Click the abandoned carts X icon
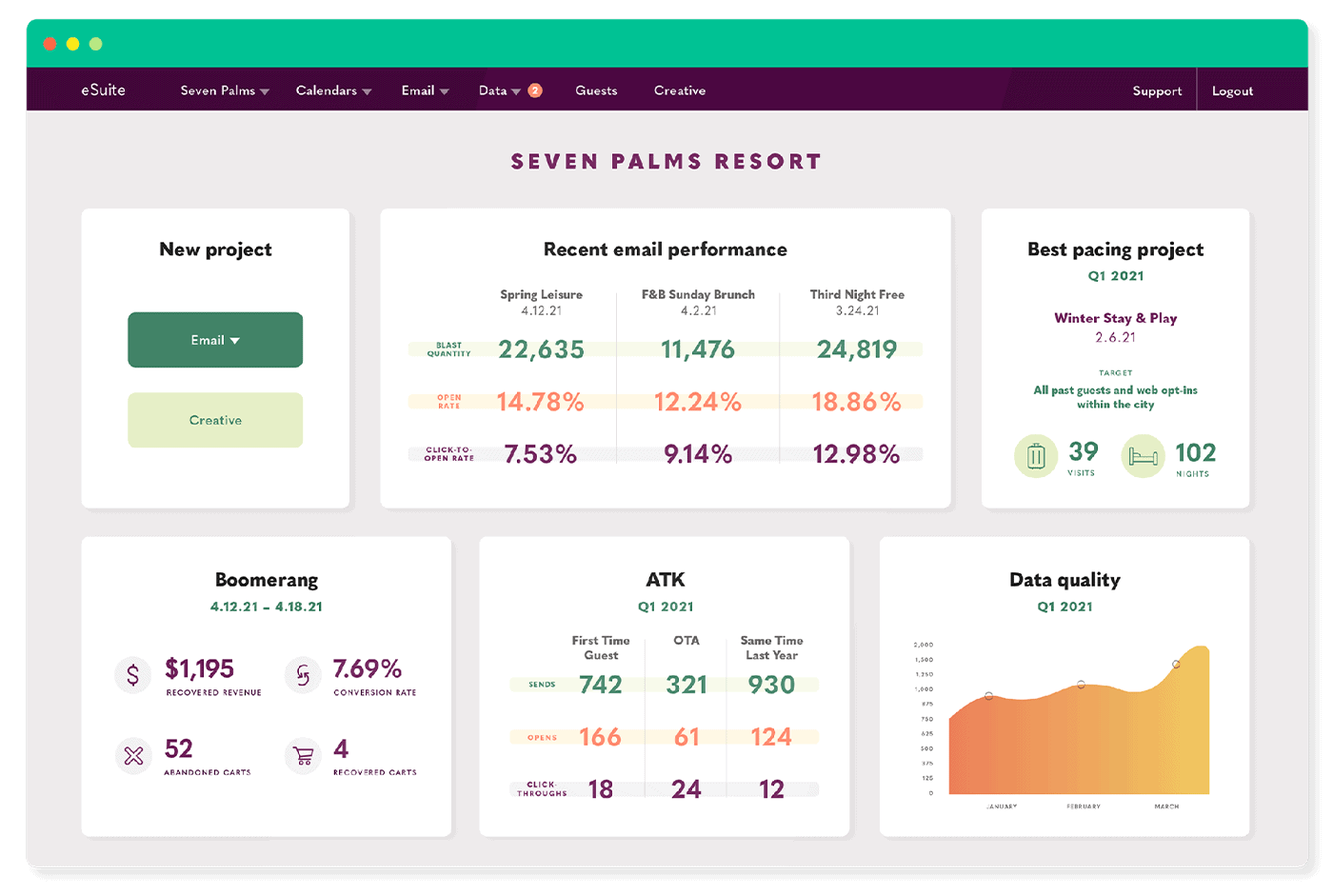 (133, 756)
